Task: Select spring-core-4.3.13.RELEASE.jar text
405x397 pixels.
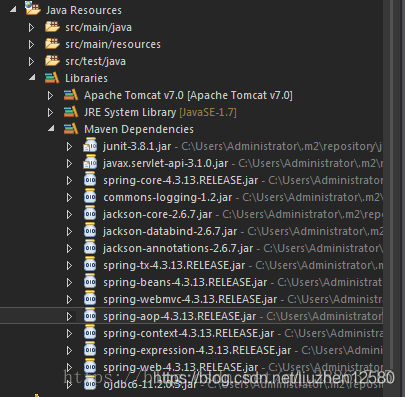Action: click(x=181, y=180)
